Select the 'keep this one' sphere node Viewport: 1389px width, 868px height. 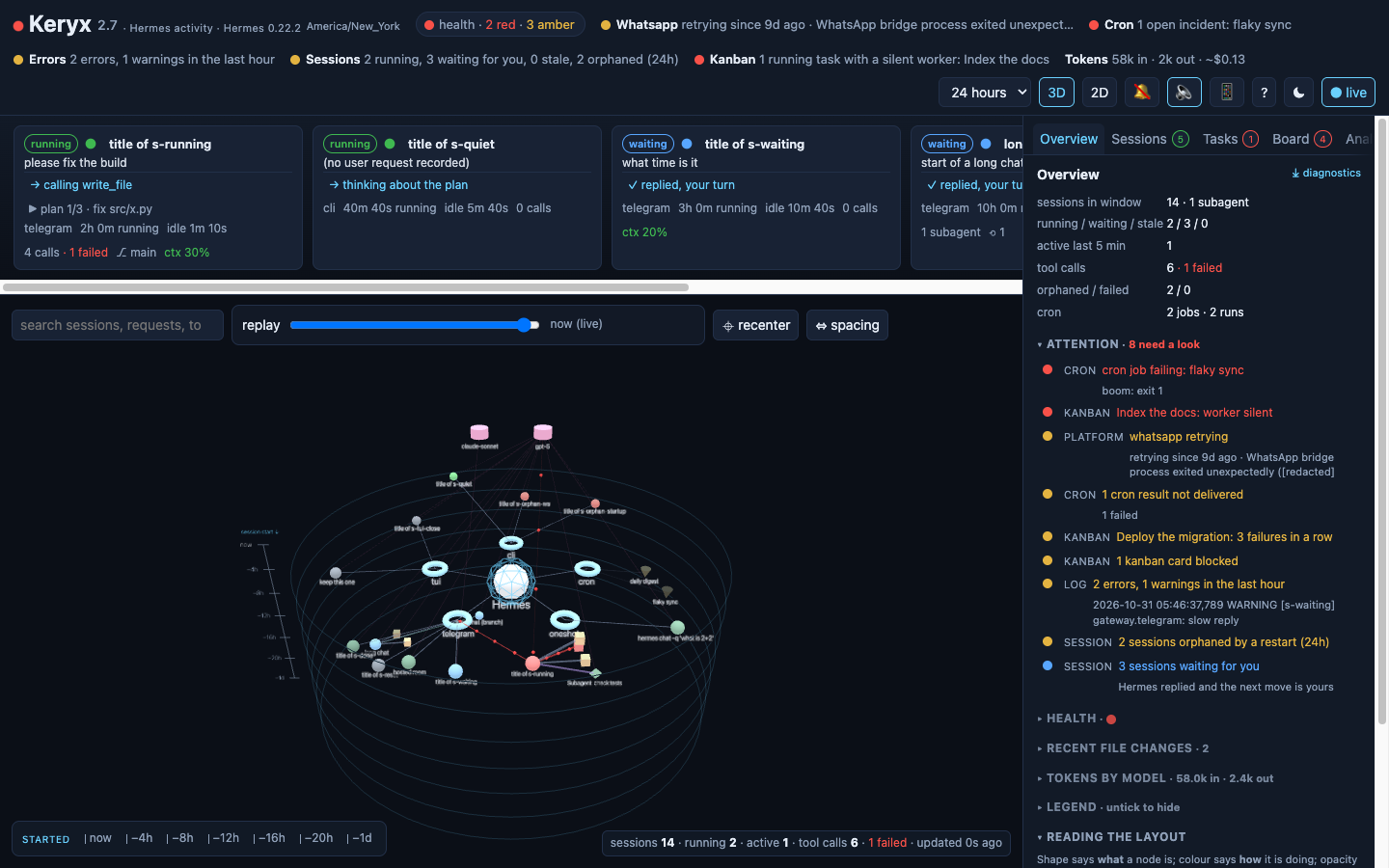point(336,573)
